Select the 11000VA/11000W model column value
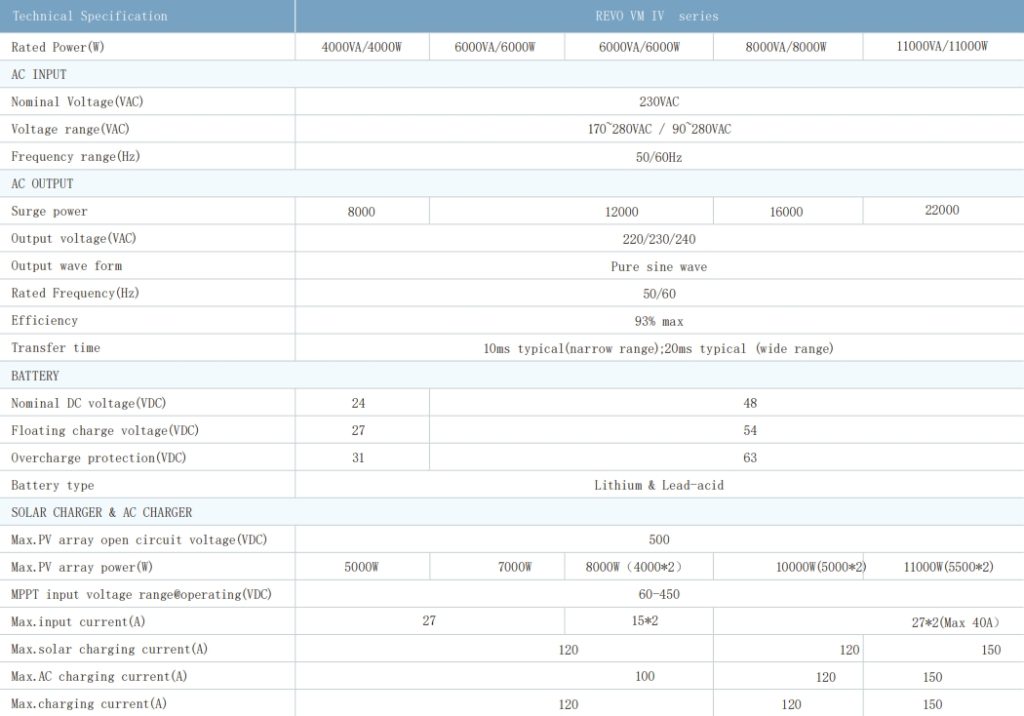 click(x=942, y=47)
